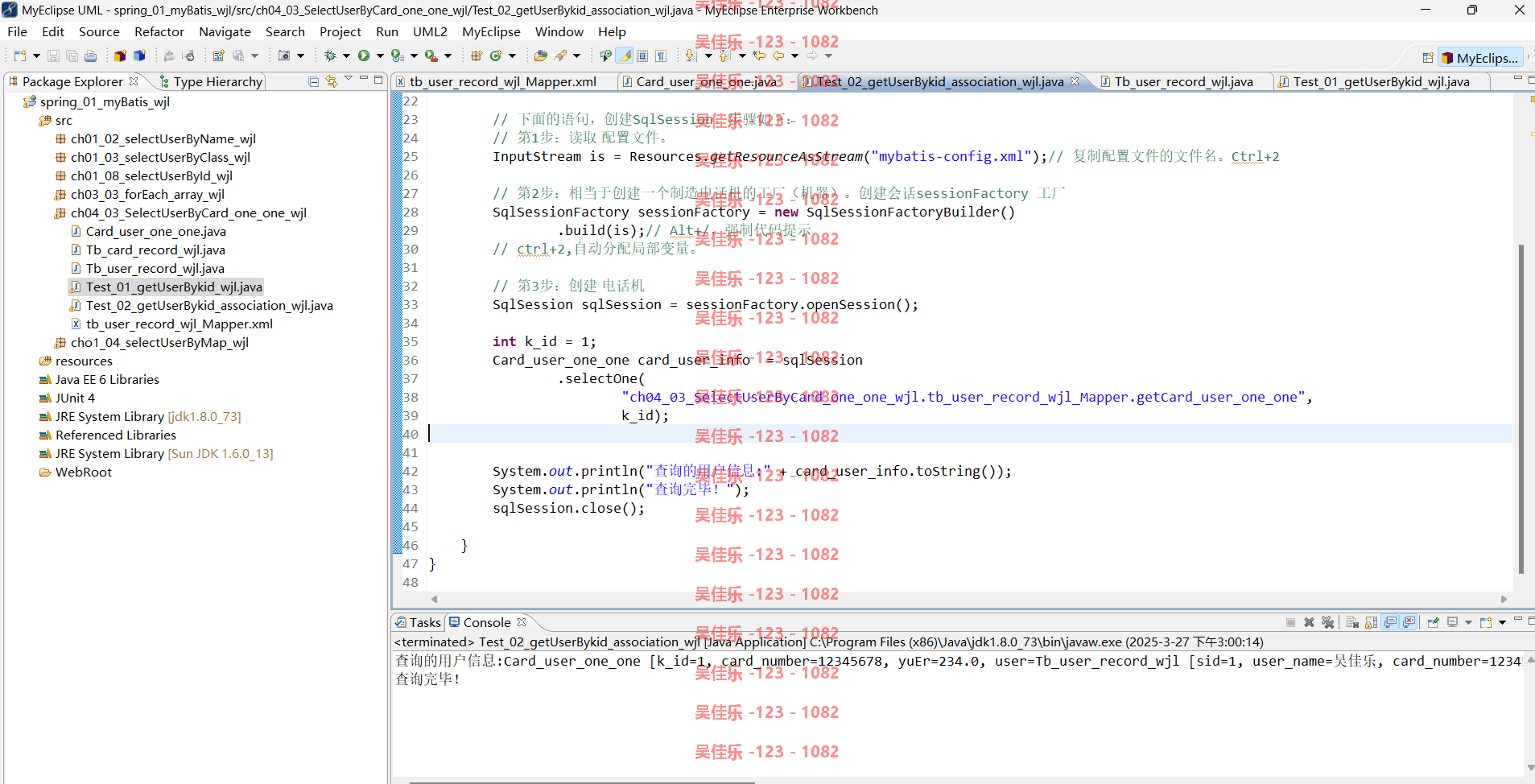This screenshot has width=1535, height=784.
Task: Open the New Java Class dropdown arrow
Action: click(512, 56)
